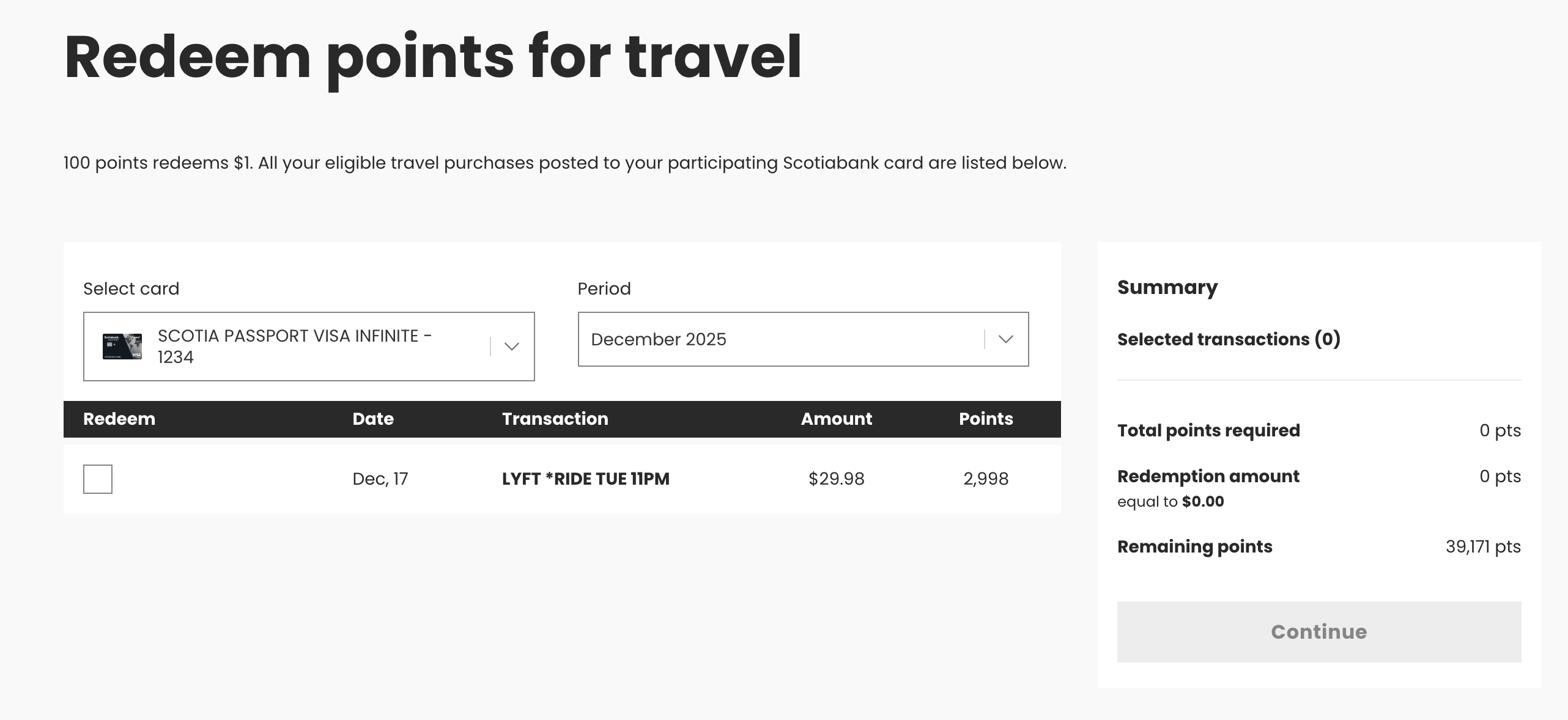Click the Points column header
Viewport: 1568px width, 720px height.
pyautogui.click(x=986, y=419)
